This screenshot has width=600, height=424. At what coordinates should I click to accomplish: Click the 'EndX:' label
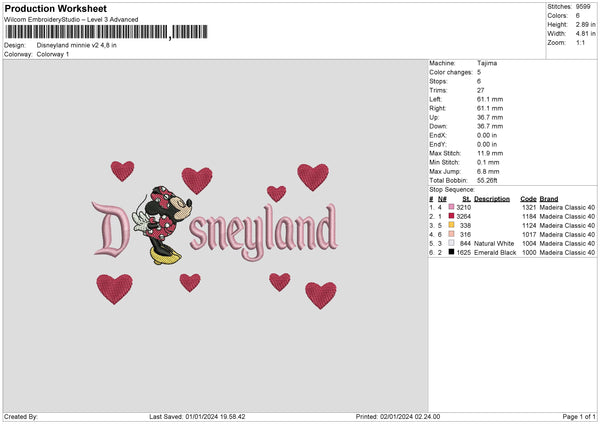(438, 135)
